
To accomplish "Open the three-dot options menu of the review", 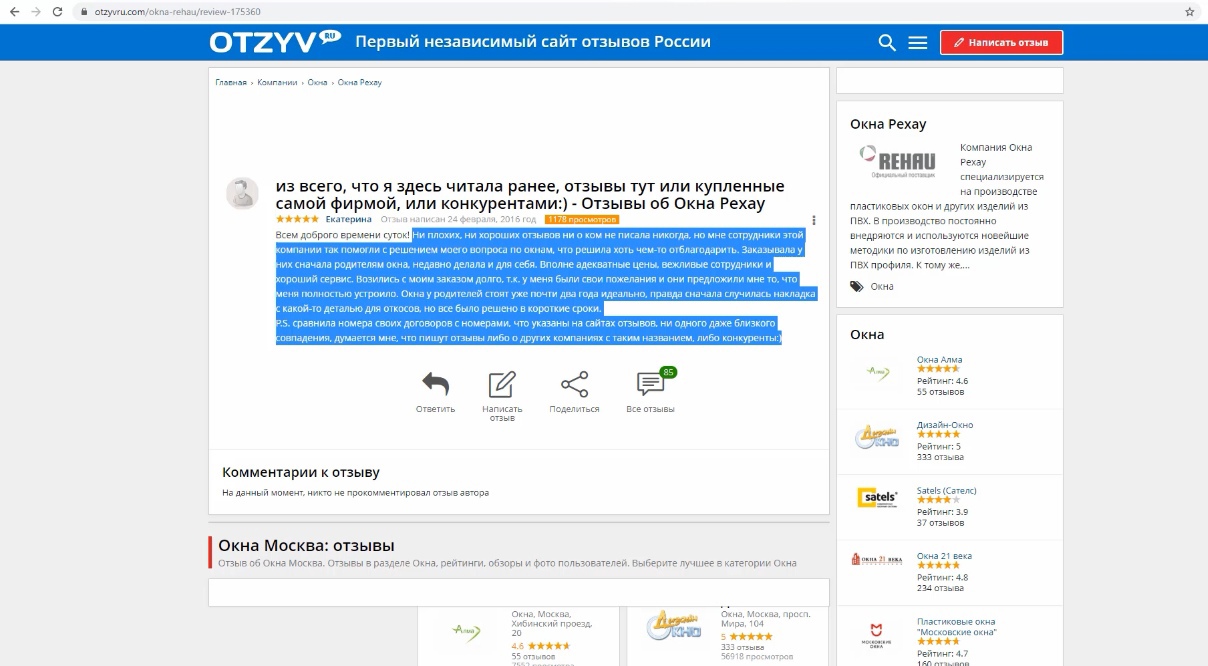I will click(815, 220).
